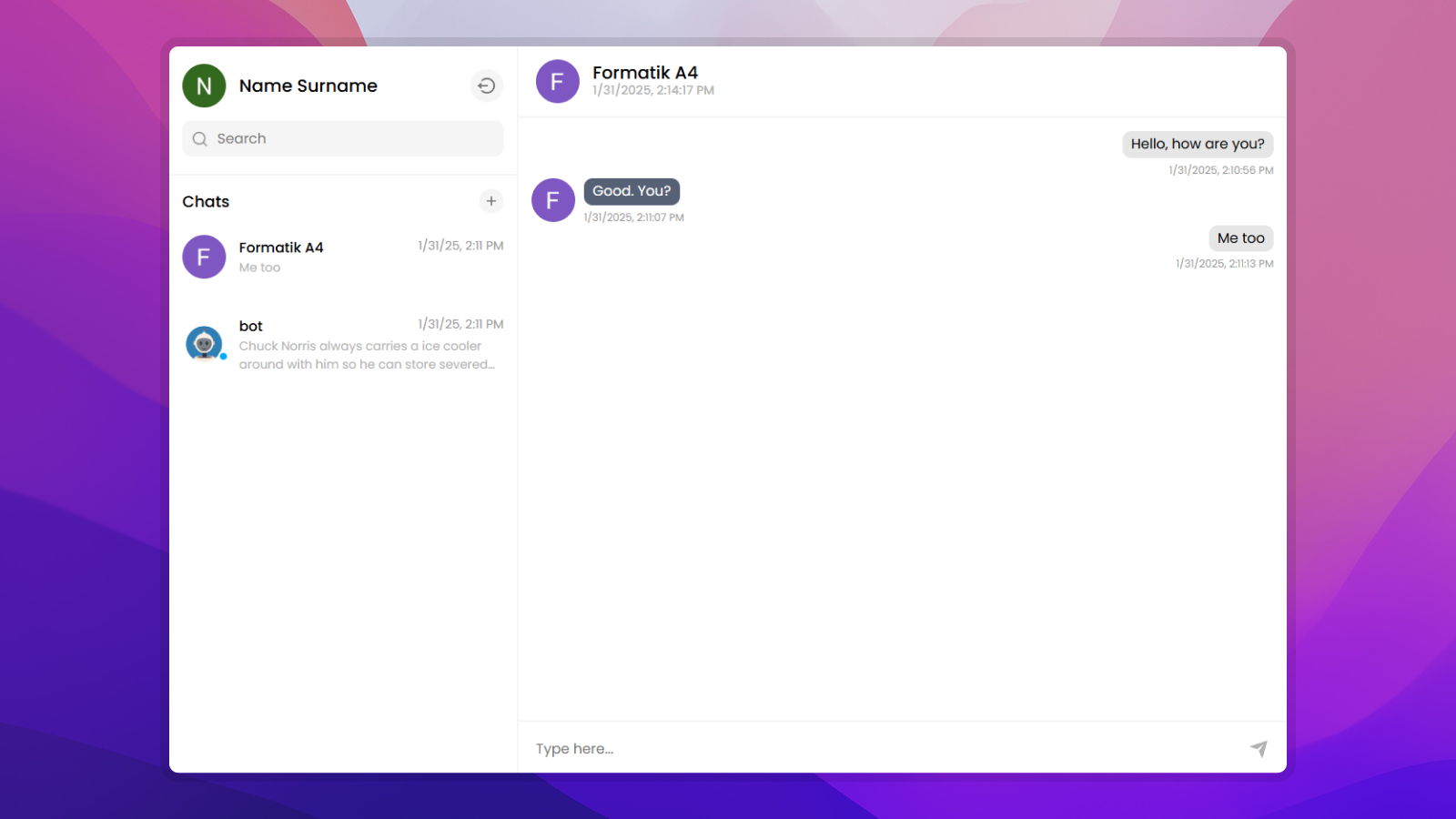The image size is (1456, 819).
Task: Click the logout icon beside Name Surname
Action: coord(487,86)
